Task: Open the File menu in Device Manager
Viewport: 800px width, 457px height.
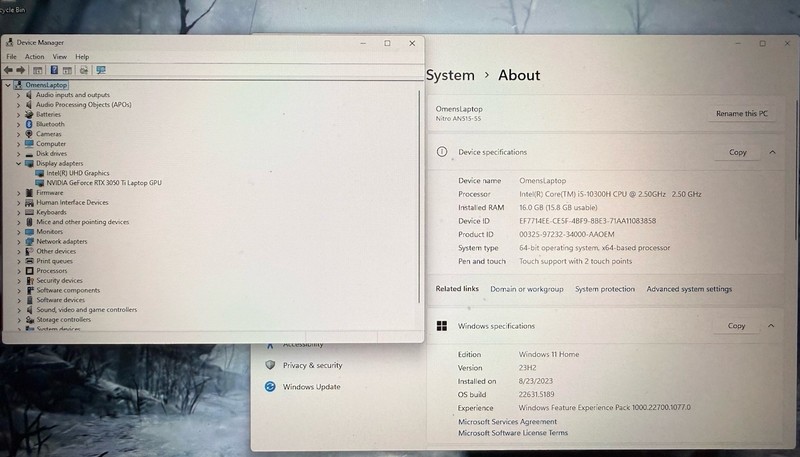Action: pyautogui.click(x=11, y=57)
